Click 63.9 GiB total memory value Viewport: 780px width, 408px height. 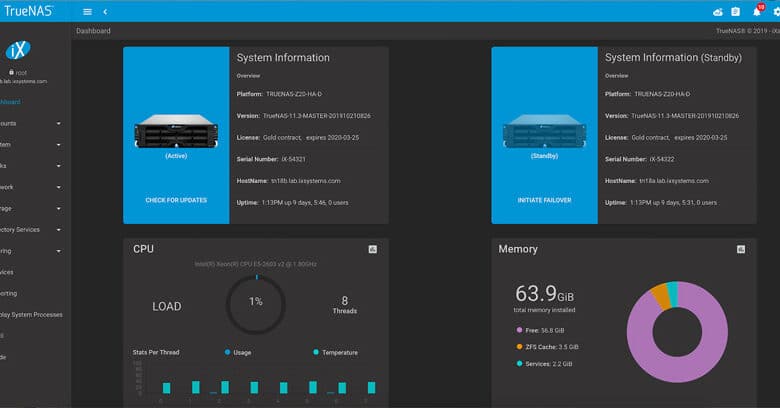click(544, 294)
